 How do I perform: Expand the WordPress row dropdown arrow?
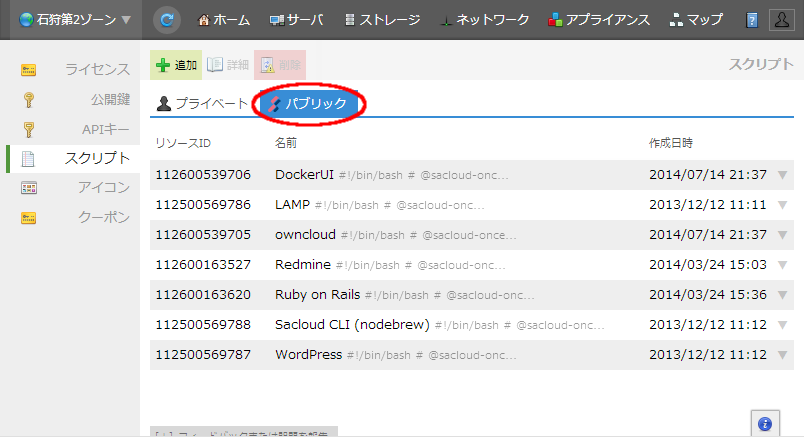pyautogui.click(x=783, y=355)
